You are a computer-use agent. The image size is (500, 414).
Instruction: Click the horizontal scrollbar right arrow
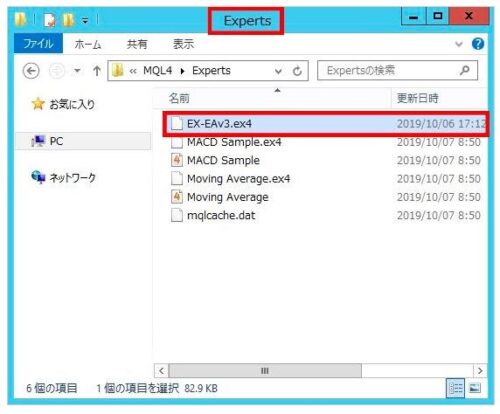pos(480,371)
